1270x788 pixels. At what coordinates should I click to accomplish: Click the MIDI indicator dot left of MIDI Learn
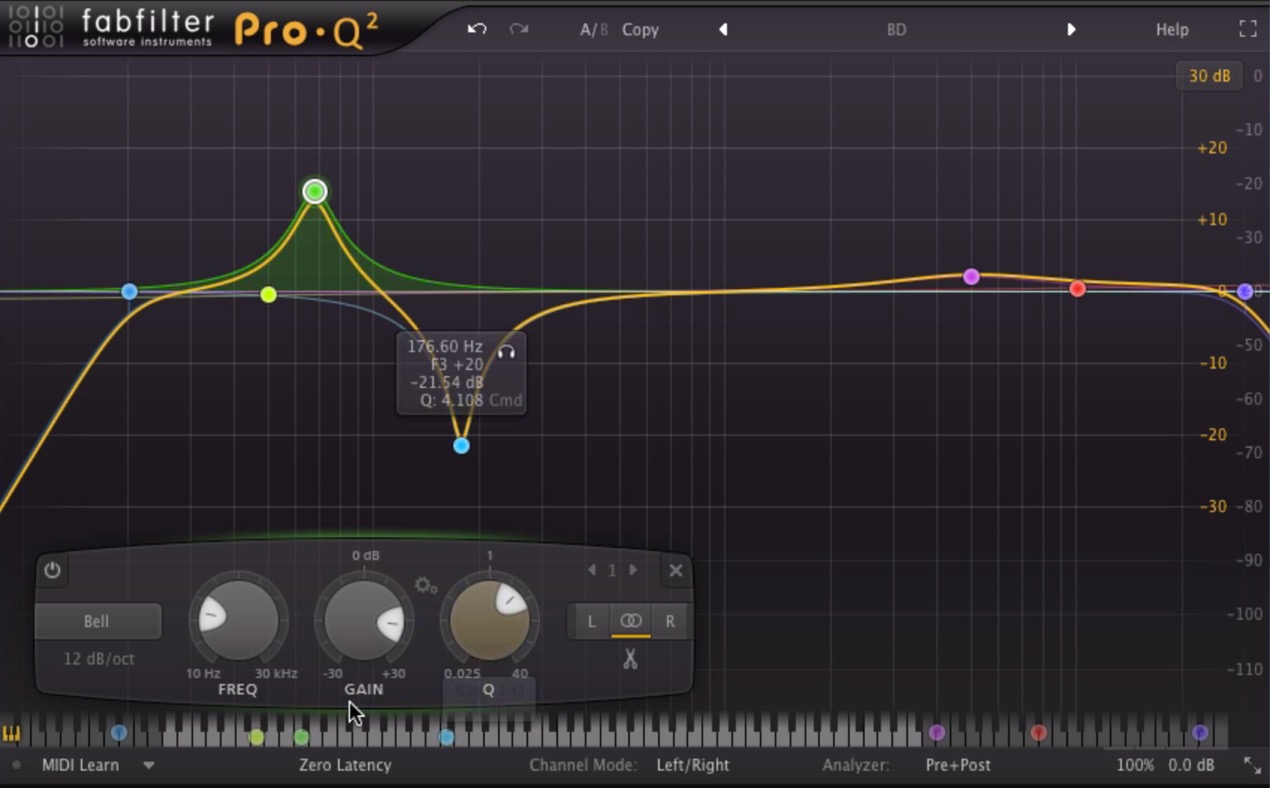point(17,765)
